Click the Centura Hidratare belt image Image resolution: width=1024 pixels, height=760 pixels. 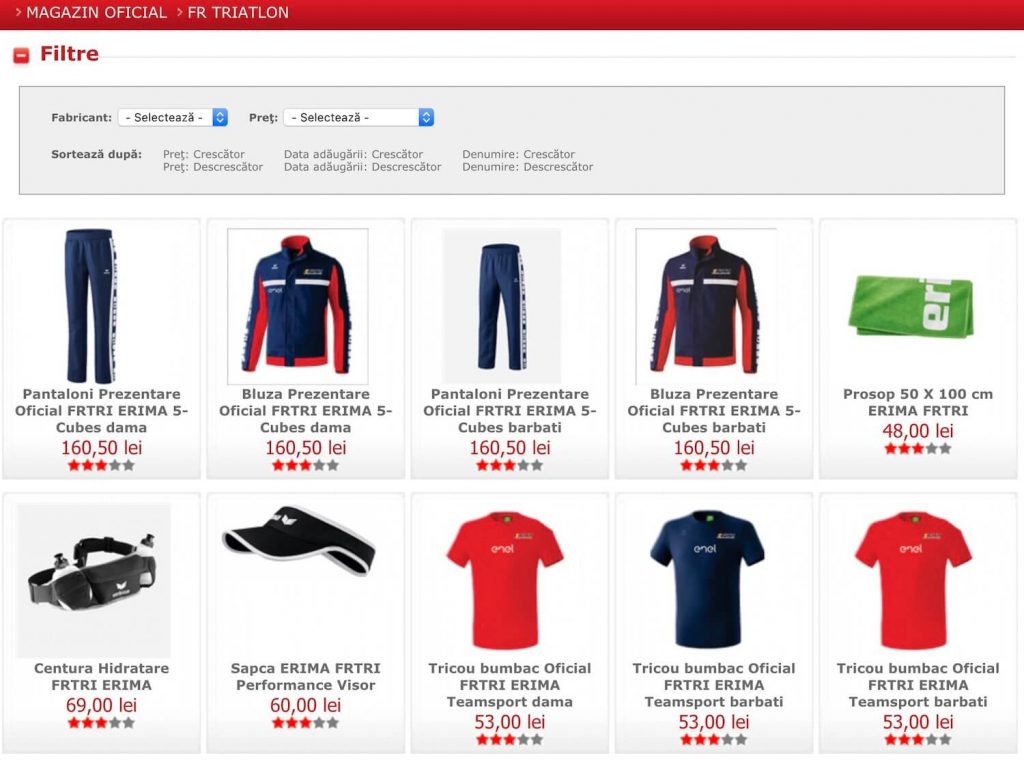pos(94,580)
